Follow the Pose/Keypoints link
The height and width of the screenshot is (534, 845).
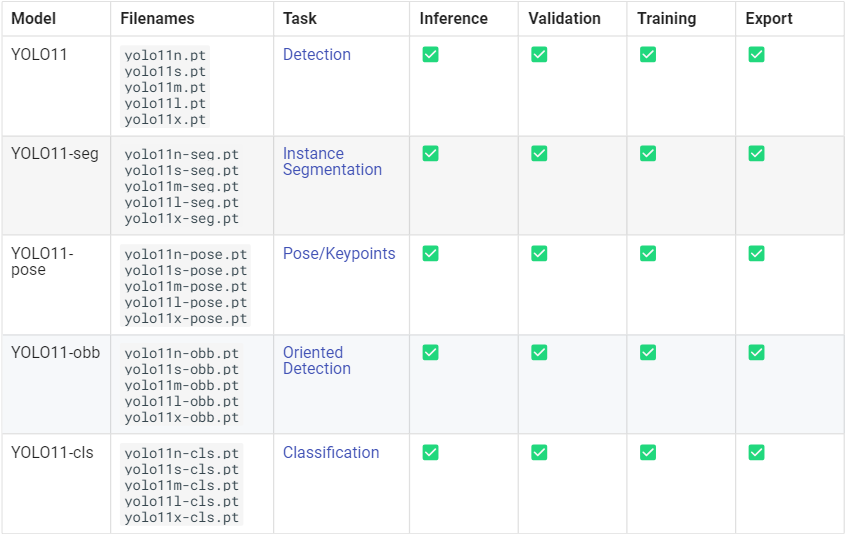pyautogui.click(x=339, y=253)
